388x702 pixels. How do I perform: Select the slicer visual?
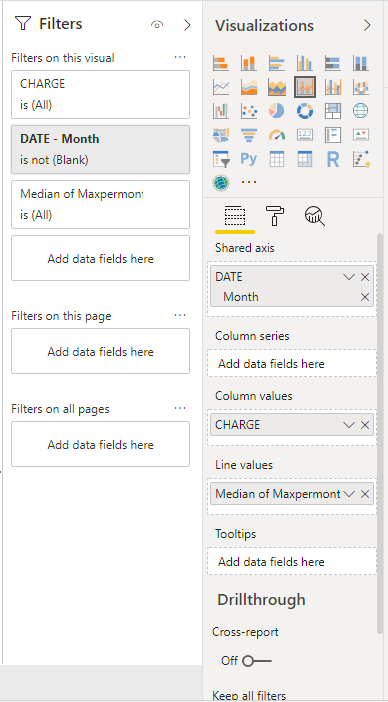pyautogui.click(x=221, y=158)
